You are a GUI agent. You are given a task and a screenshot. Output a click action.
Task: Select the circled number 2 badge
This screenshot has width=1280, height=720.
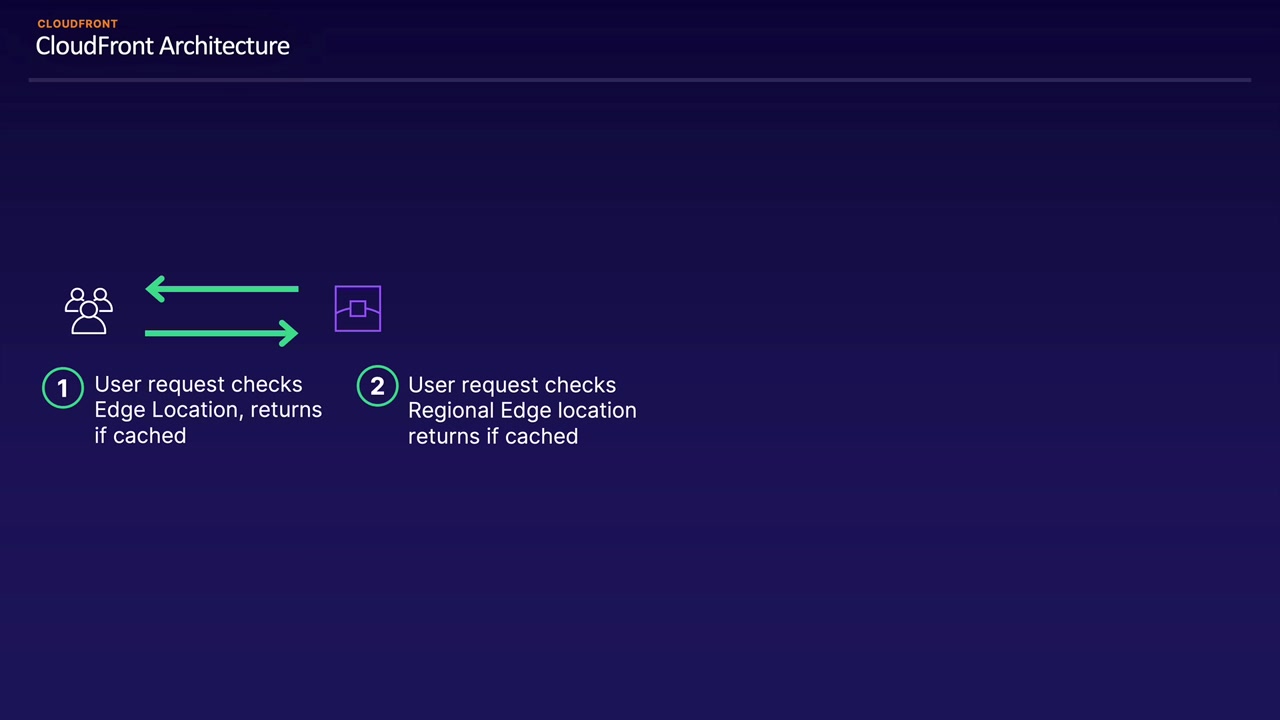point(377,387)
